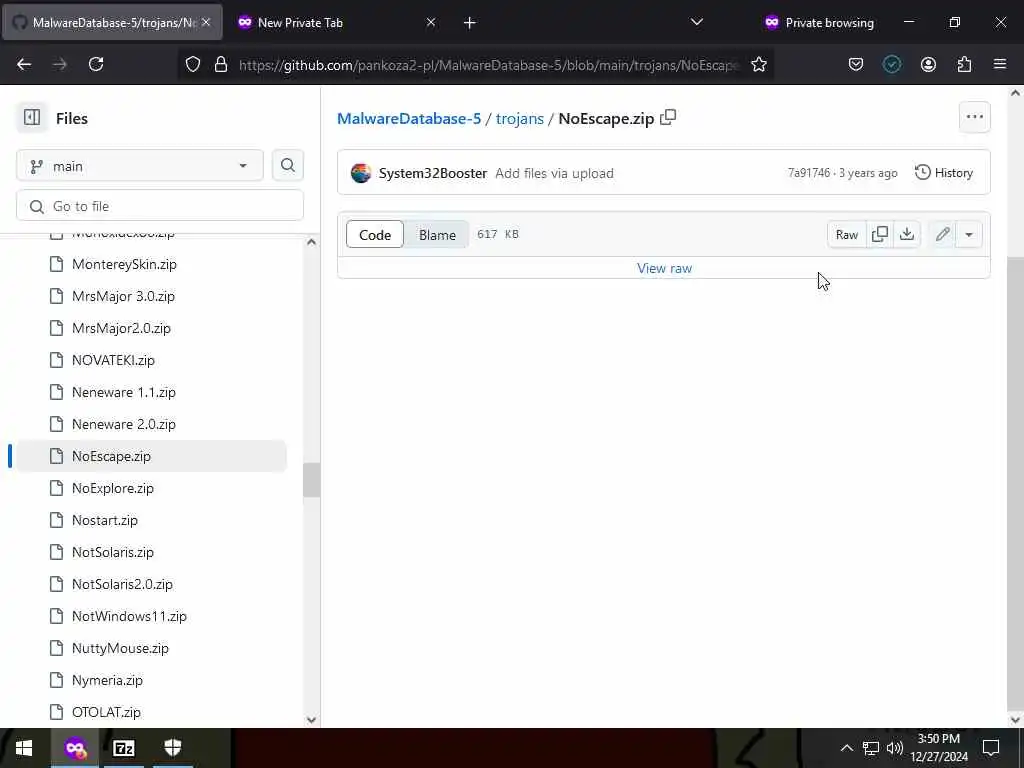
Task: Click the volume speaker tray icon
Action: point(895,748)
